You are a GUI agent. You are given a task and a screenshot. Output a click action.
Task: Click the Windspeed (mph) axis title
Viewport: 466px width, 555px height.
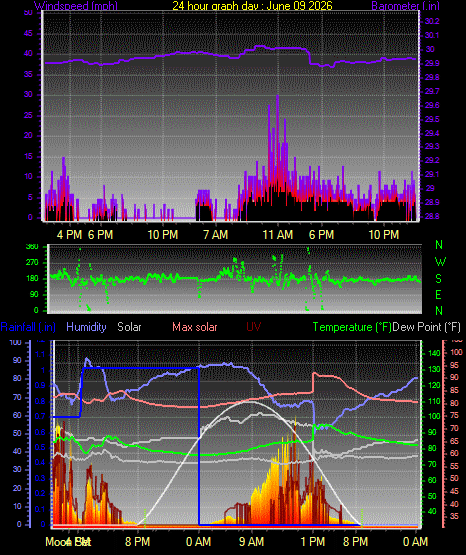76,6
